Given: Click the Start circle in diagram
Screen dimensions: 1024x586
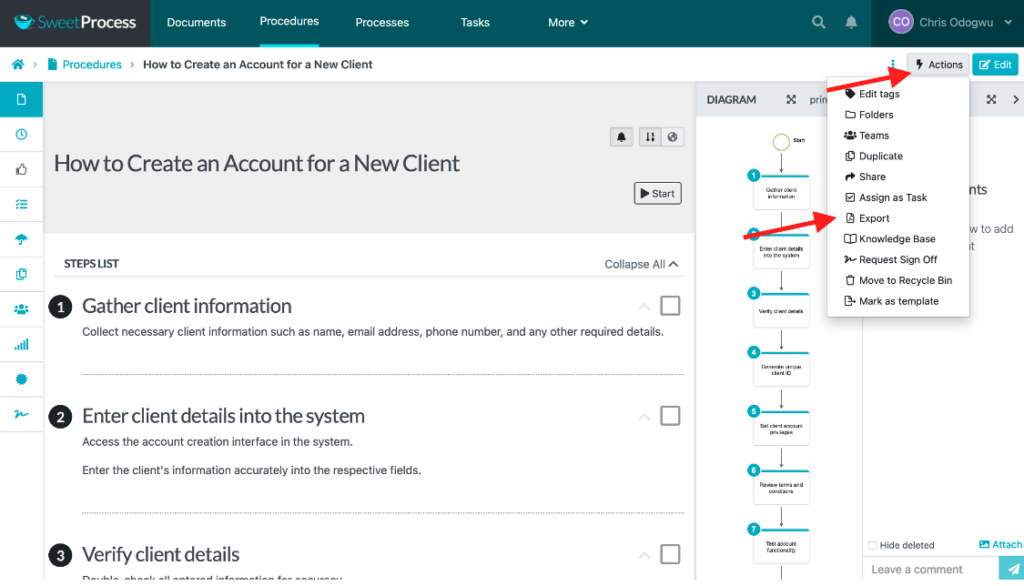Looking at the screenshot, I should click(x=781, y=142).
